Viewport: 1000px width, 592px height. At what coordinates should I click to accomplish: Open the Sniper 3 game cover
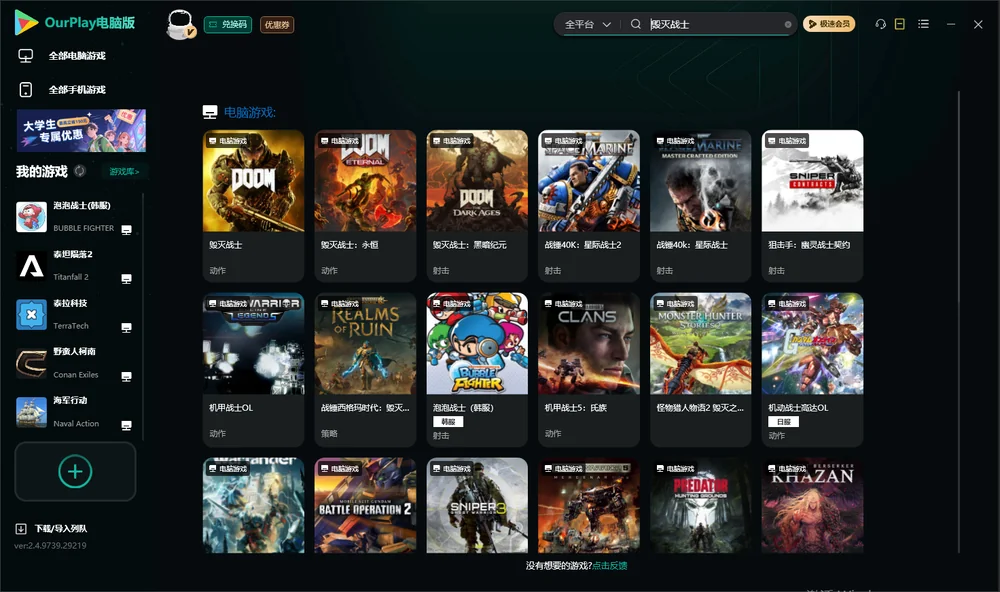[477, 505]
